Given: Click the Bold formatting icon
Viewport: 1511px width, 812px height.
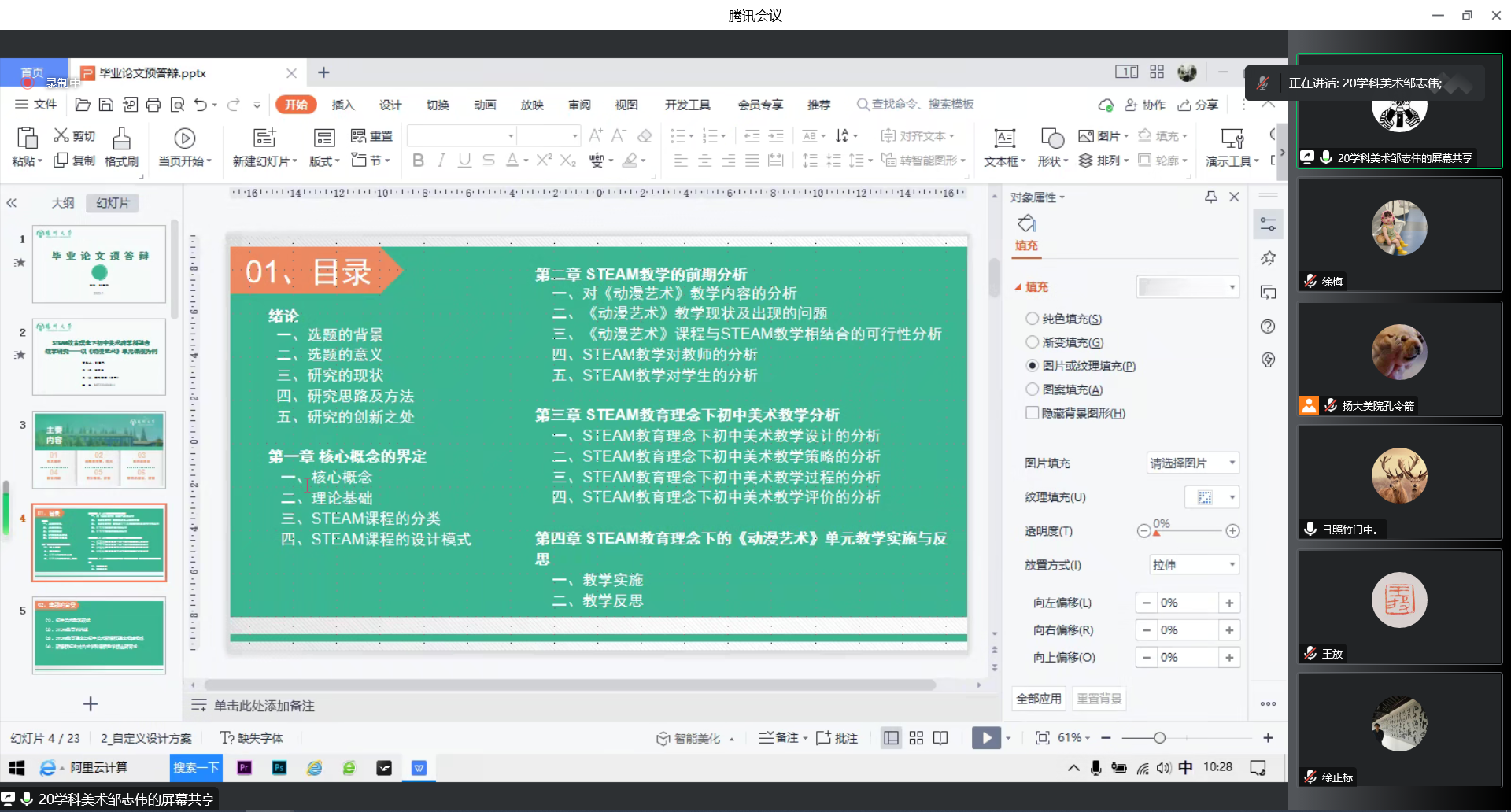Looking at the screenshot, I should (x=418, y=161).
